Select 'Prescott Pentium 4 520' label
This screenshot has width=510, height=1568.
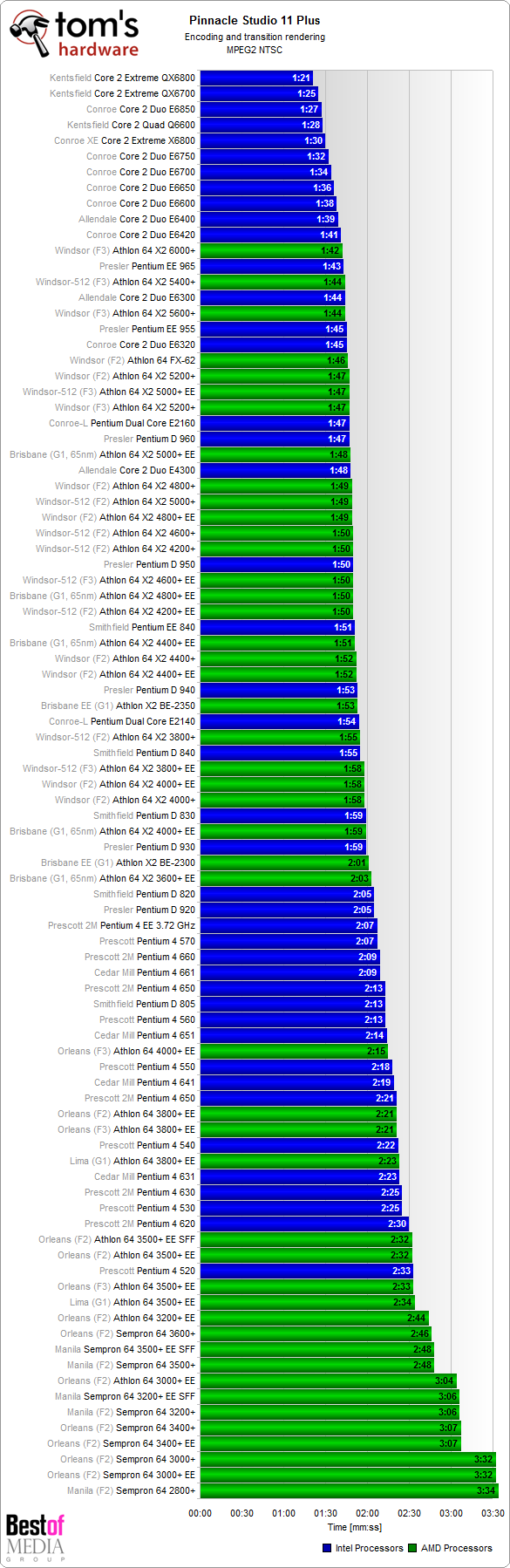click(147, 1271)
